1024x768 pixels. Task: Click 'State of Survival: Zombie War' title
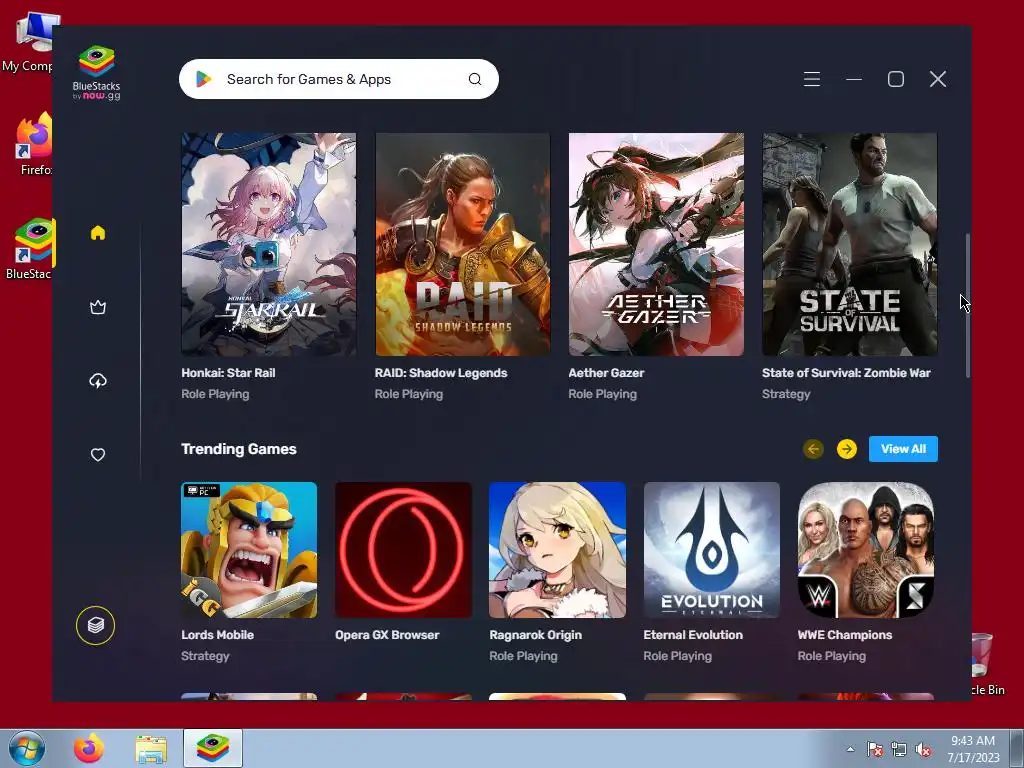click(846, 373)
